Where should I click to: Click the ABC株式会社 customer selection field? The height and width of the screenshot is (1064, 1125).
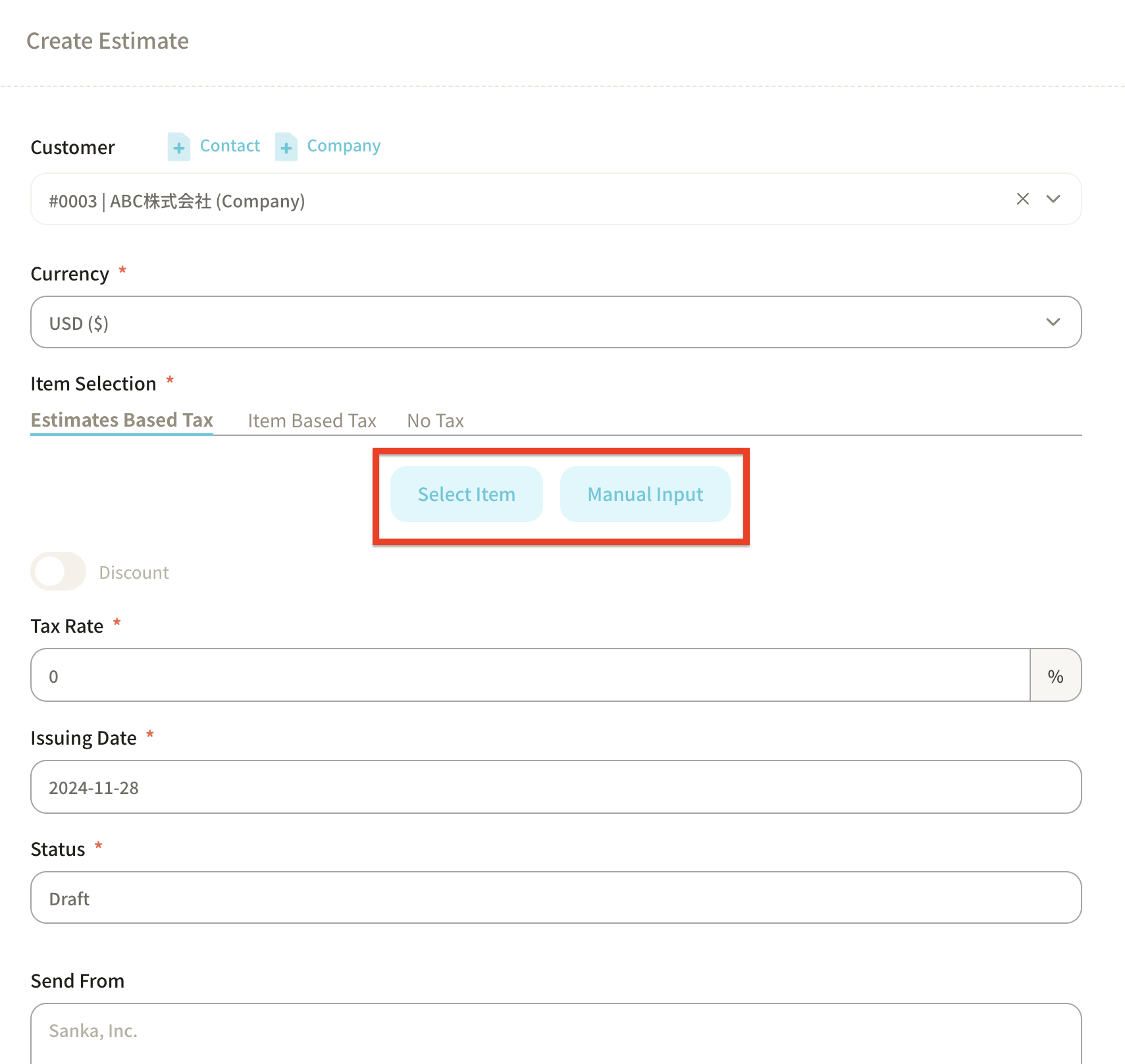[x=513, y=200]
